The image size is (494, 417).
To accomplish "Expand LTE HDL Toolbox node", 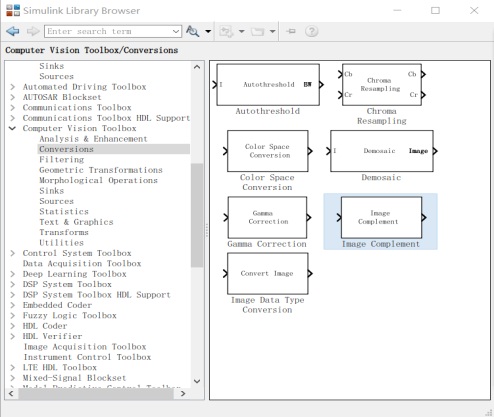I will pyautogui.click(x=13, y=368).
